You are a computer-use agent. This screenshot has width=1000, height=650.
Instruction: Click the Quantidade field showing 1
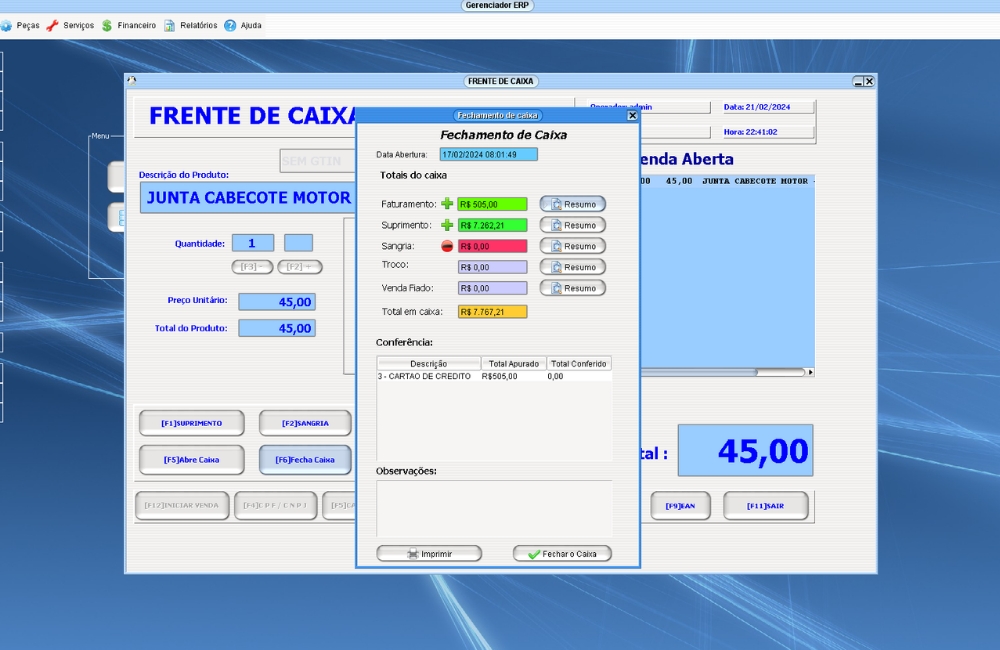[253, 243]
